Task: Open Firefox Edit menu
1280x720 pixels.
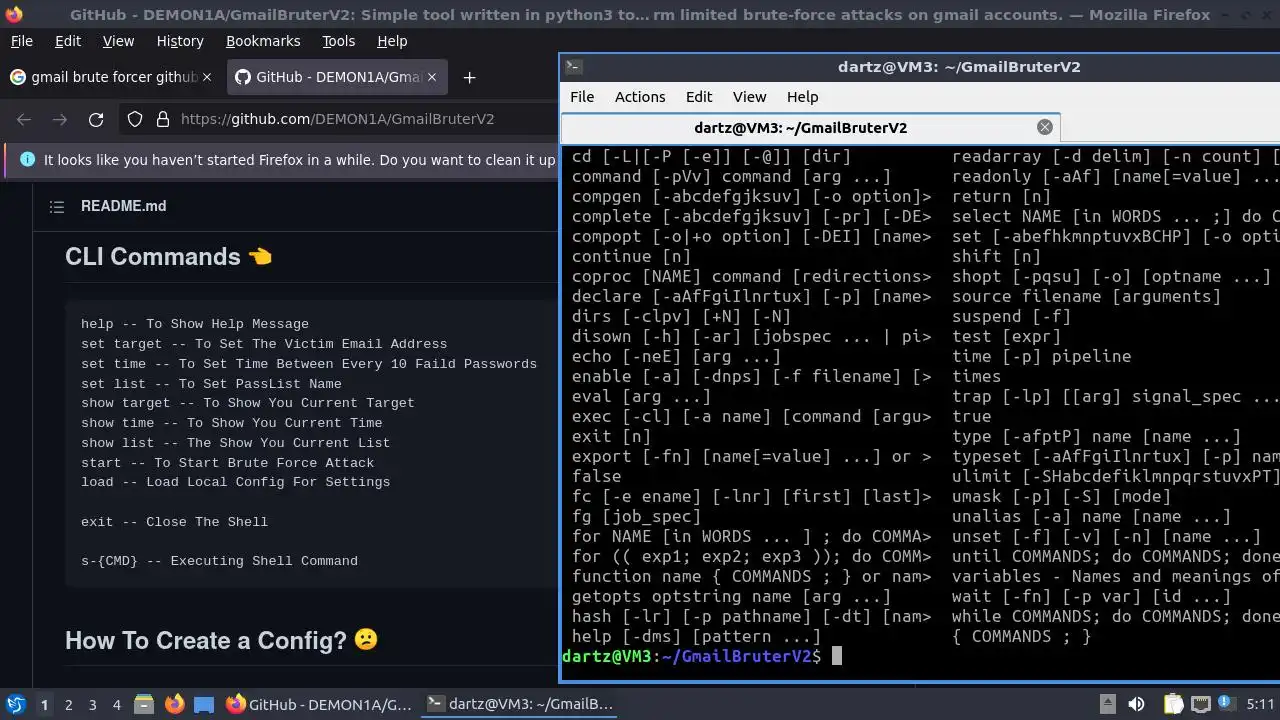Action: pos(68,41)
